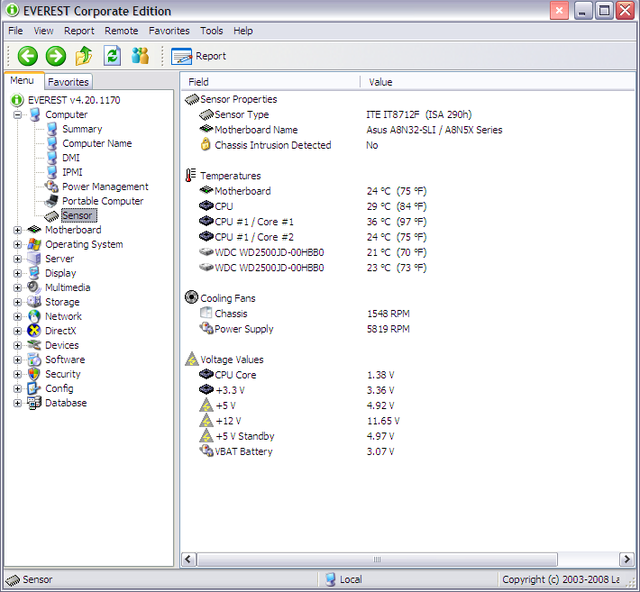Expand the Database tree node
The height and width of the screenshot is (592, 640).
pos(18,403)
